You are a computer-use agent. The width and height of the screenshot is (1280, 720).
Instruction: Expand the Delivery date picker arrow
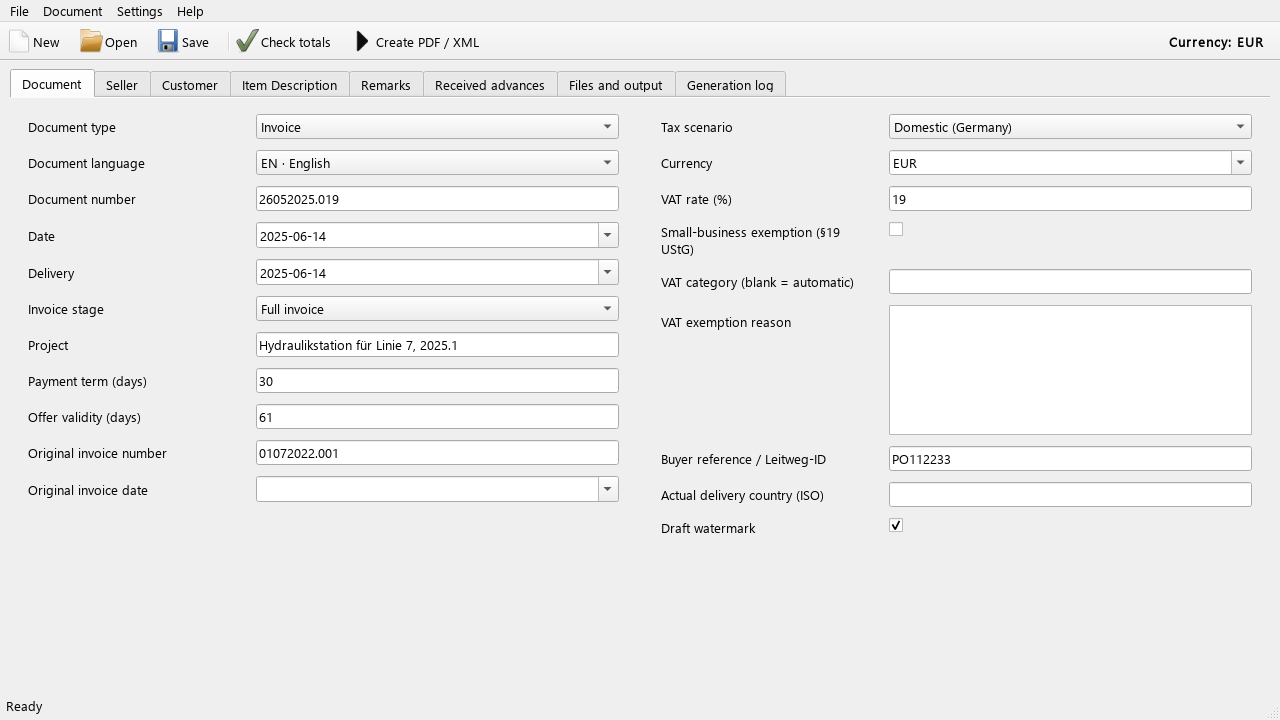point(608,273)
